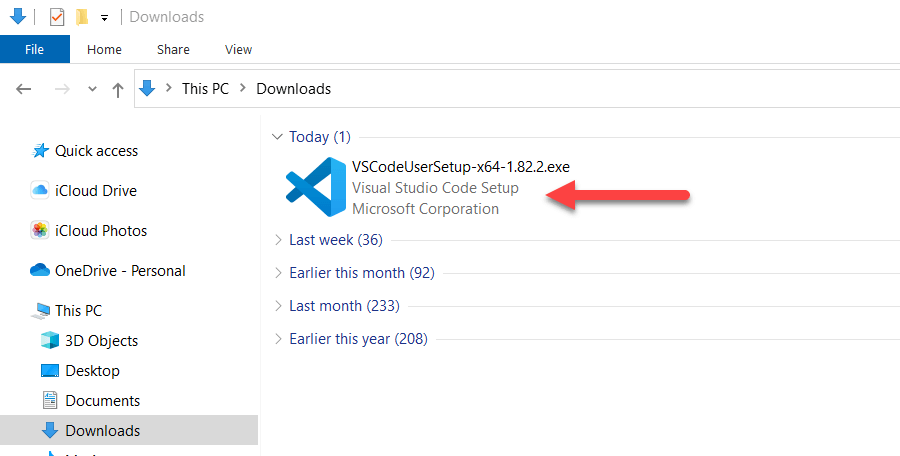Open the Customize Quick Access Toolbar dropdown
This screenshot has width=900, height=456.
(104, 18)
